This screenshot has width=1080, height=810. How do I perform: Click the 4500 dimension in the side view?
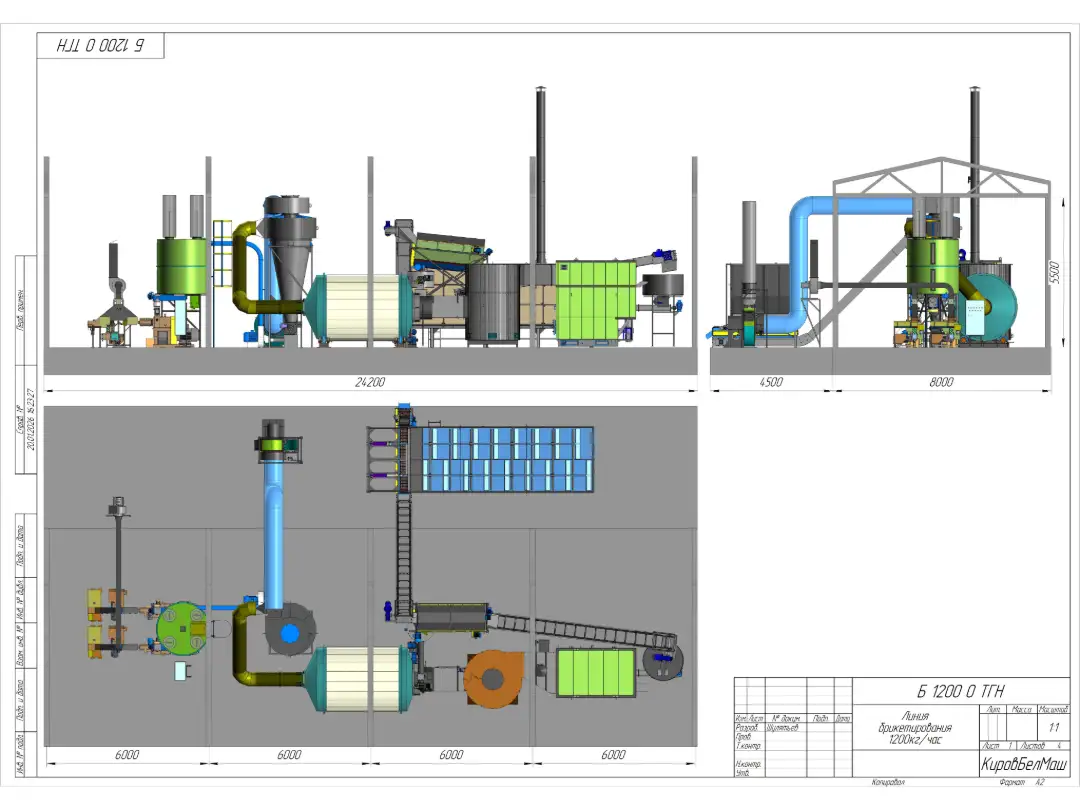[770, 382]
